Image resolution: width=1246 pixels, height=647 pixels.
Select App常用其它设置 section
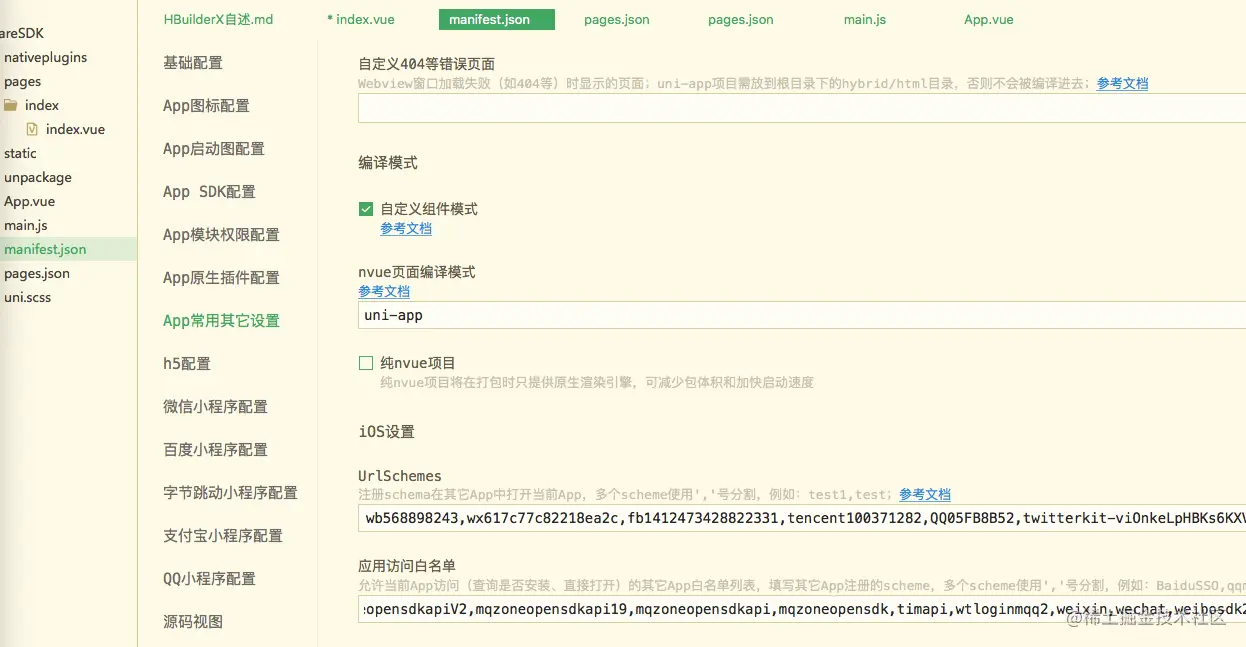[221, 321]
